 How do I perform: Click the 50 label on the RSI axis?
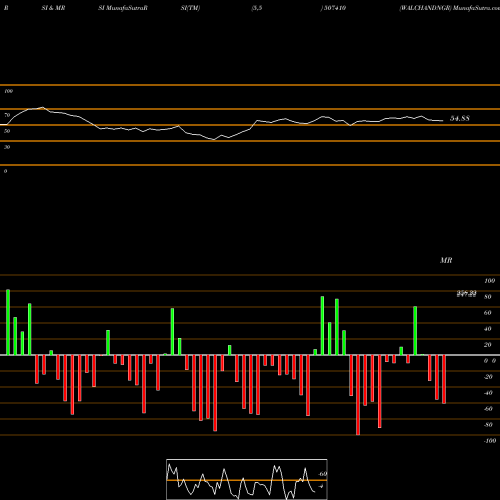coord(7,131)
